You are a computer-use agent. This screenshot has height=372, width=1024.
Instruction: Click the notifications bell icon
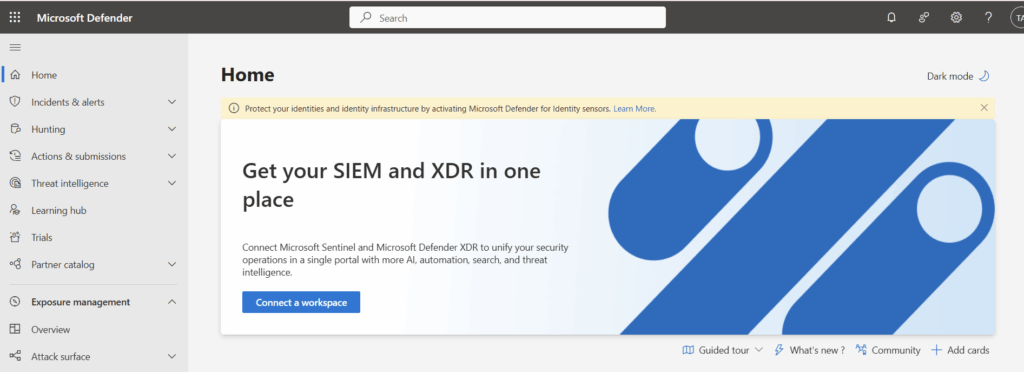pos(891,18)
